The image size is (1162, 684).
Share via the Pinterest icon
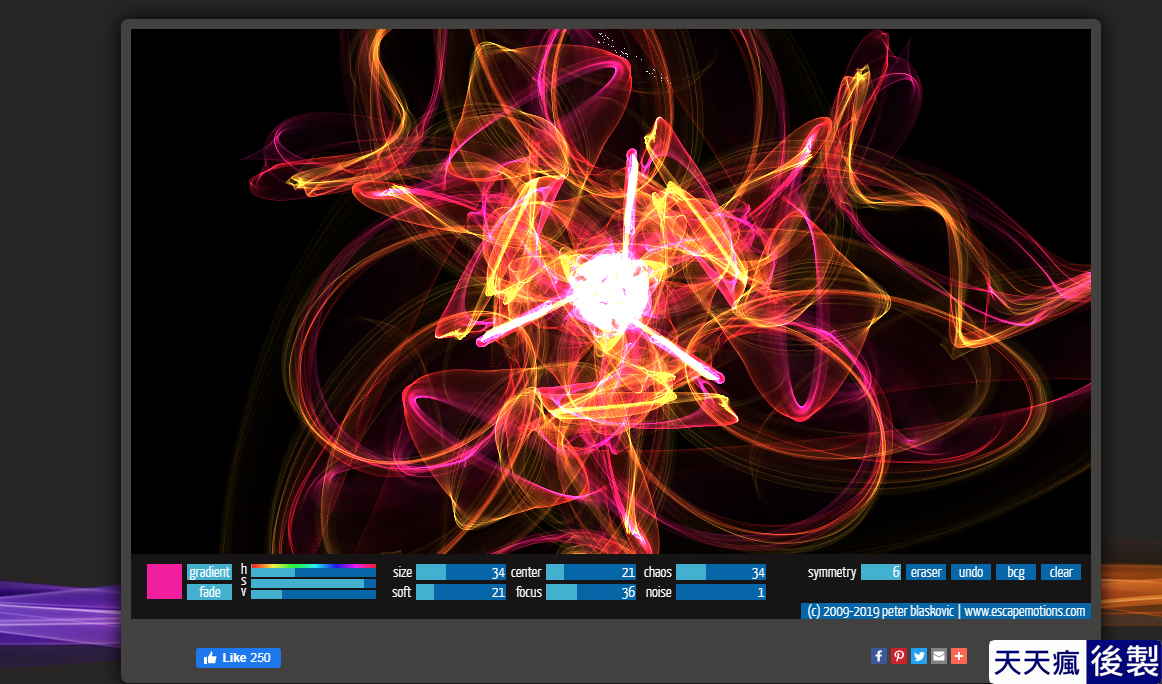(x=899, y=656)
